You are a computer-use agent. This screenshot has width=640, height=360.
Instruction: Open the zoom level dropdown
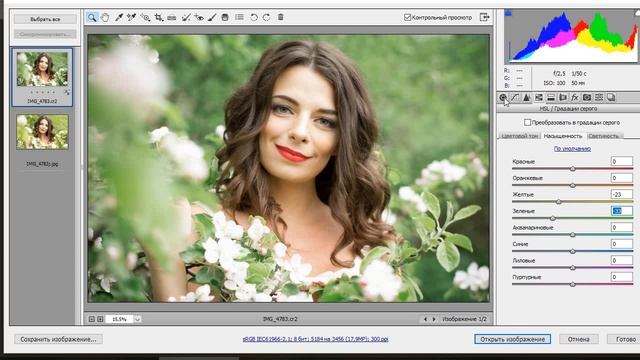[138, 319]
